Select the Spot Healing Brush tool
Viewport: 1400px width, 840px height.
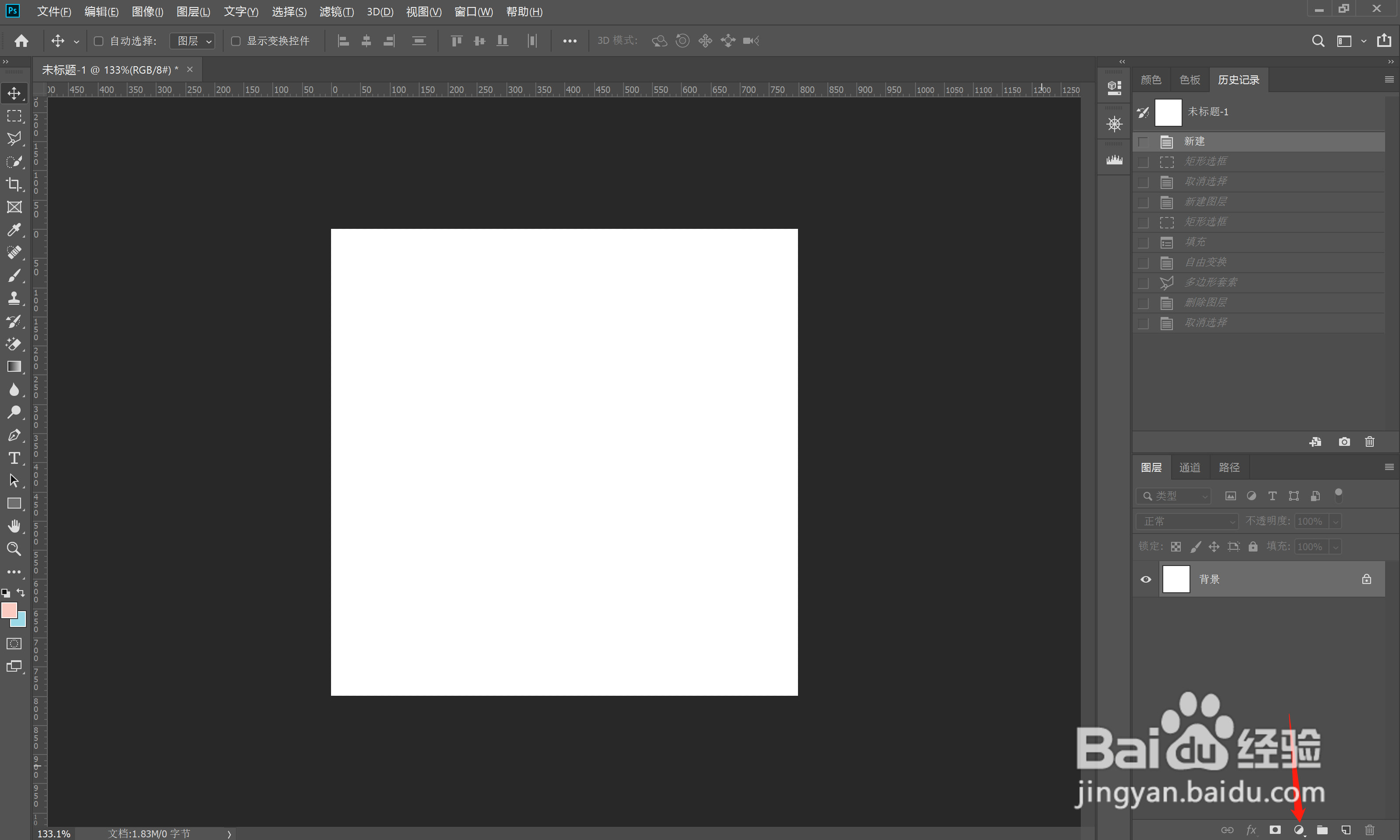tap(14, 253)
